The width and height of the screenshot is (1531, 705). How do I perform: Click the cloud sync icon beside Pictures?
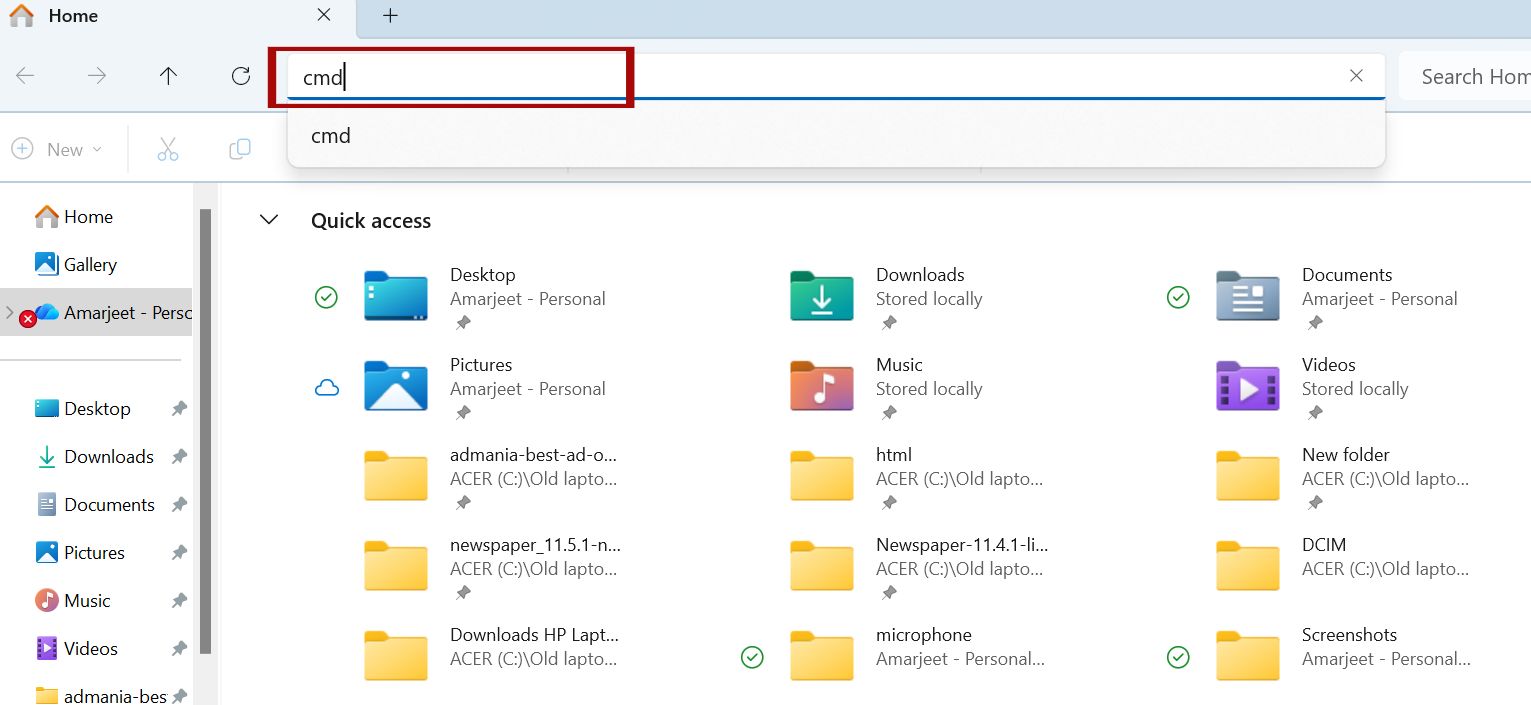(326, 387)
